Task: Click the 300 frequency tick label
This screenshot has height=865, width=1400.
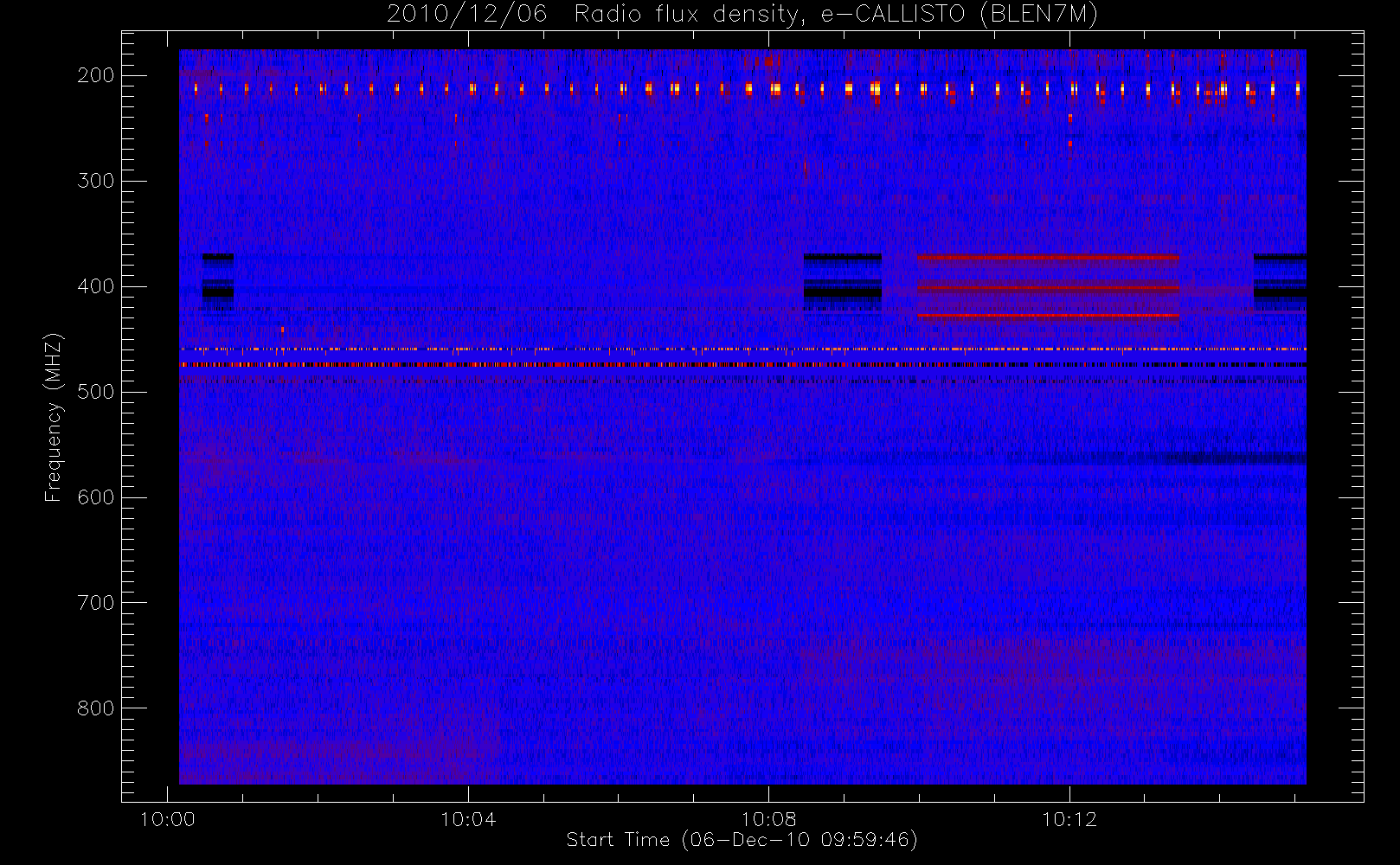Action: coord(95,181)
